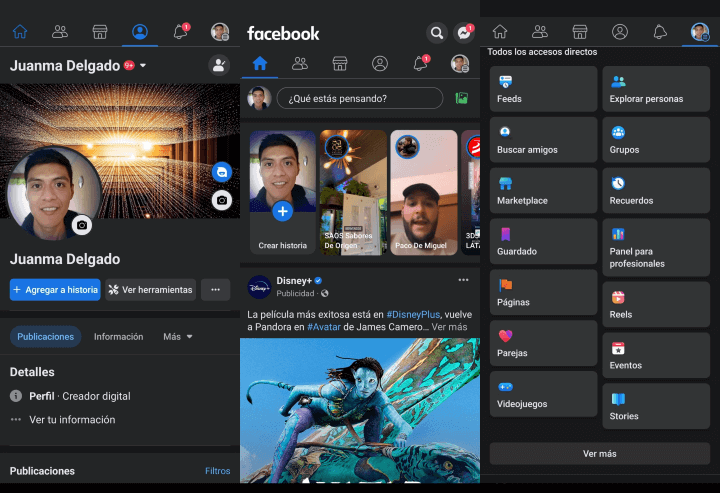Open Friends icon in left profile panel
This screenshot has height=493, width=720.
coord(60,32)
